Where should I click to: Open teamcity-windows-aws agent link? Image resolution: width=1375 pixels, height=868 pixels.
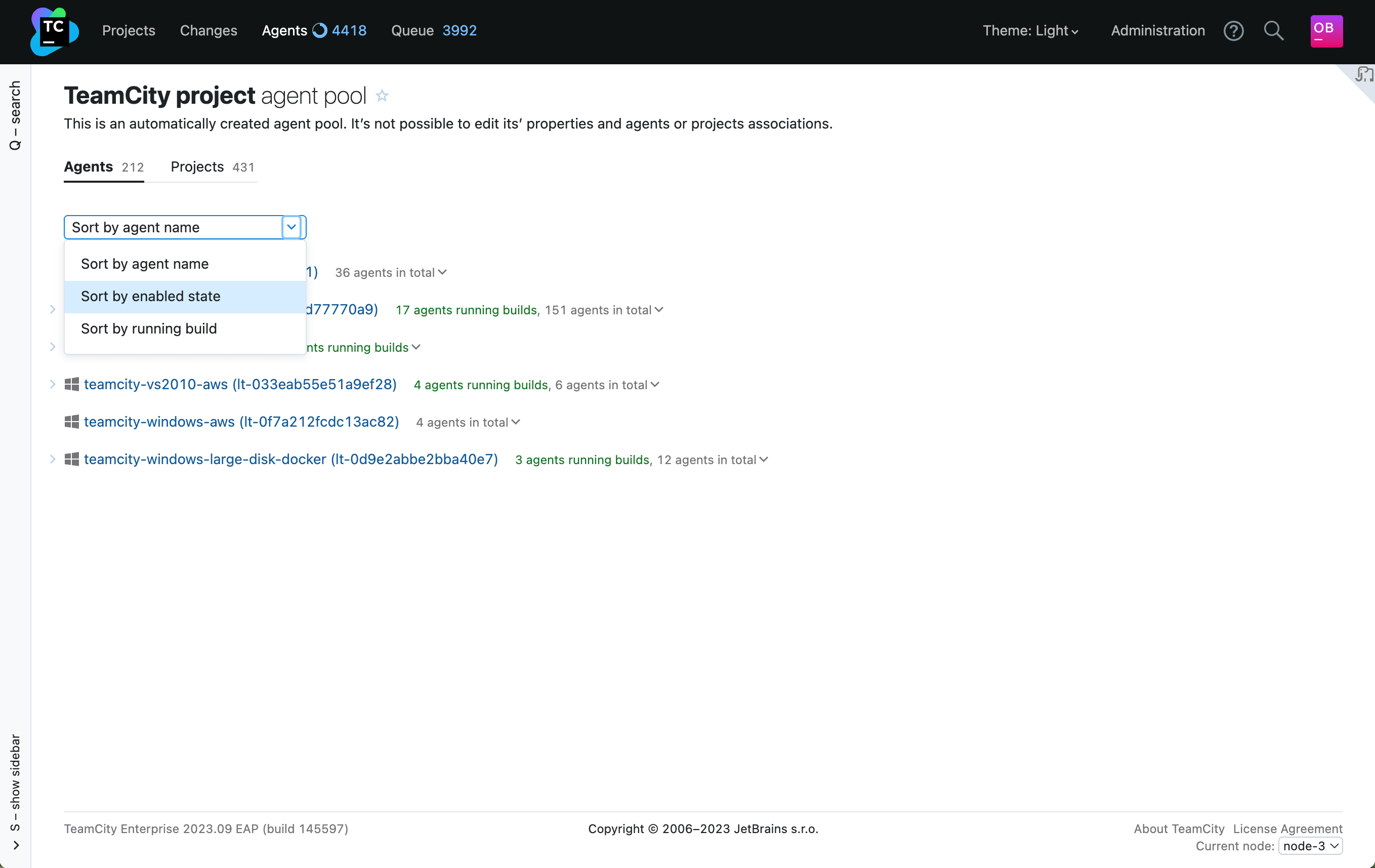[x=241, y=422]
